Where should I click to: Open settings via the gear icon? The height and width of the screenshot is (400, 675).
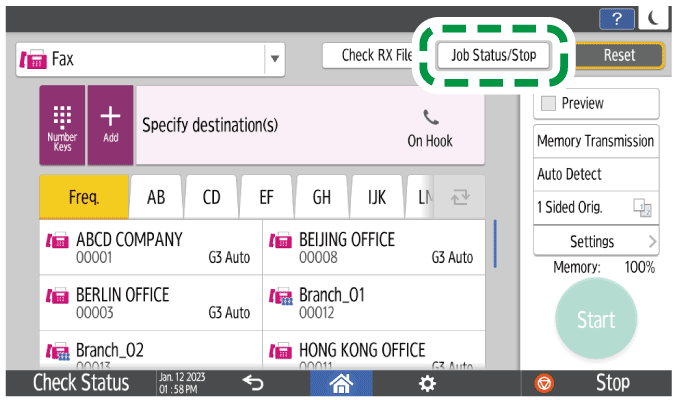tap(427, 383)
